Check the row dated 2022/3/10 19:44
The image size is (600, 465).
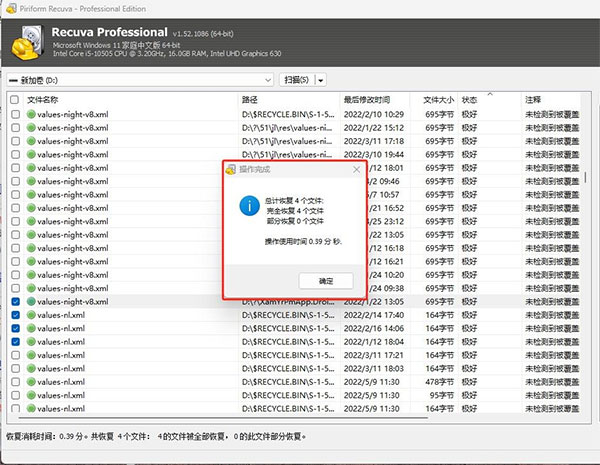click(x=15, y=154)
